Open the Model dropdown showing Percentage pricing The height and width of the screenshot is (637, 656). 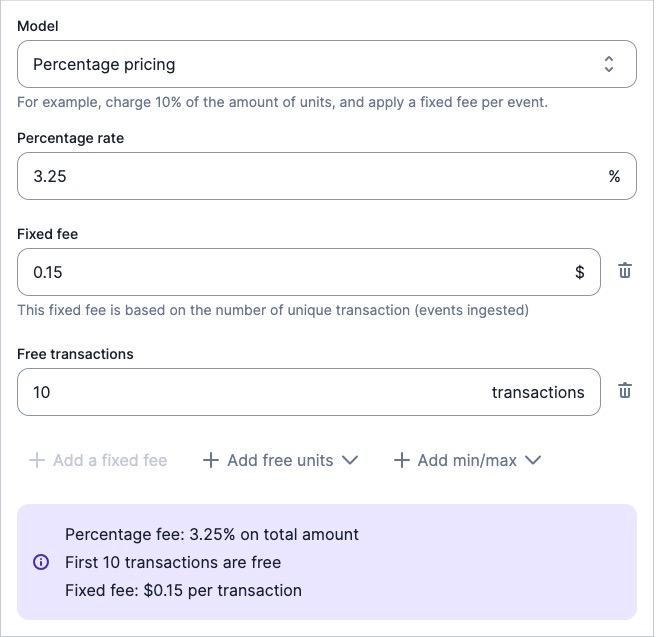coord(326,64)
